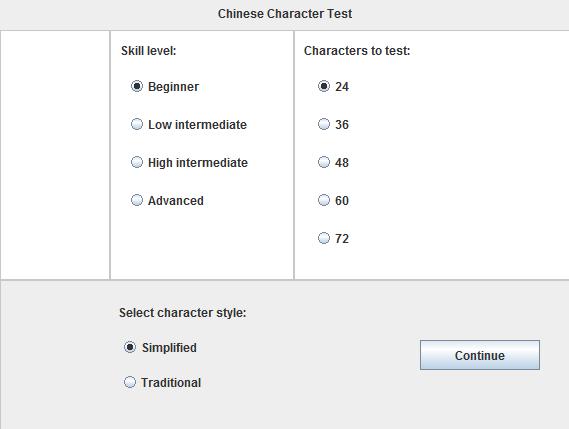Choose Simplified character style
569x429 pixels.
coord(130,347)
